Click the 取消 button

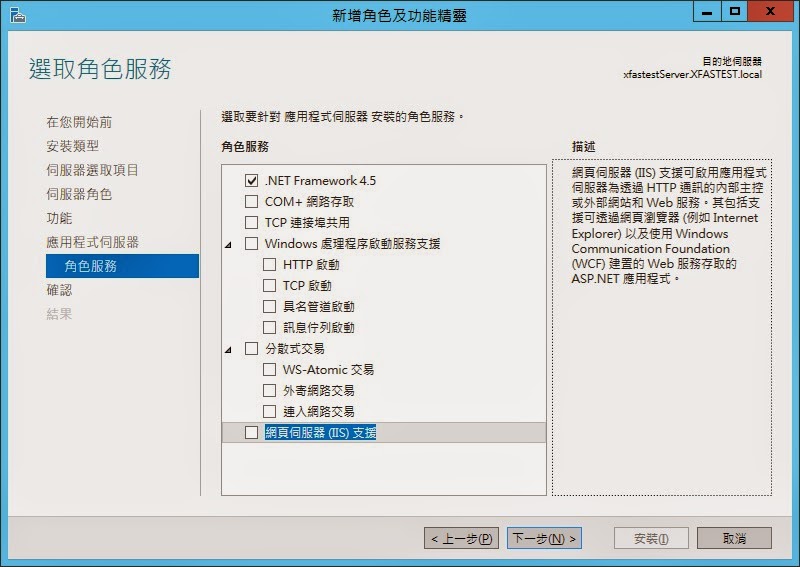click(x=734, y=538)
